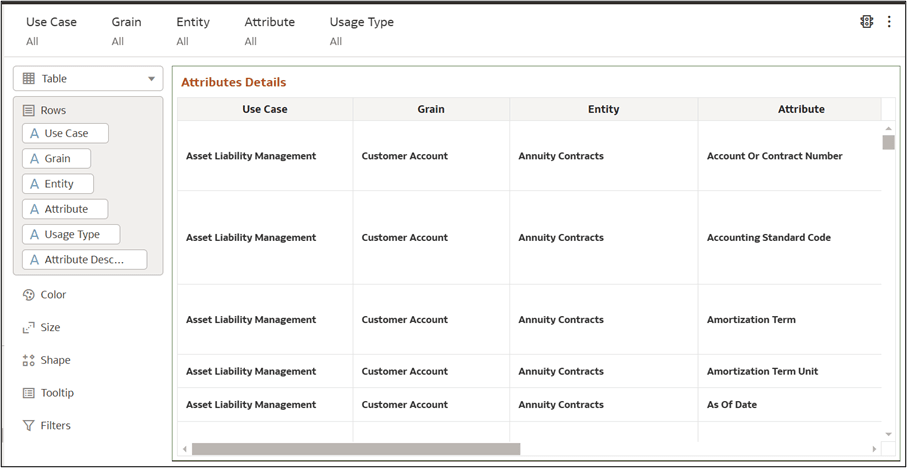The width and height of the screenshot is (907, 468).
Task: Open the Table visualization type dropdown
Action: (88, 79)
